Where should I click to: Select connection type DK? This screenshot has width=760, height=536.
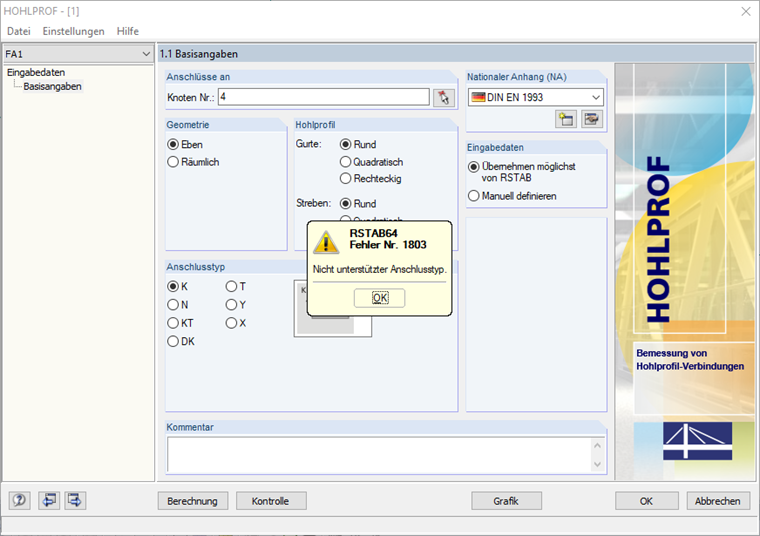click(181, 341)
